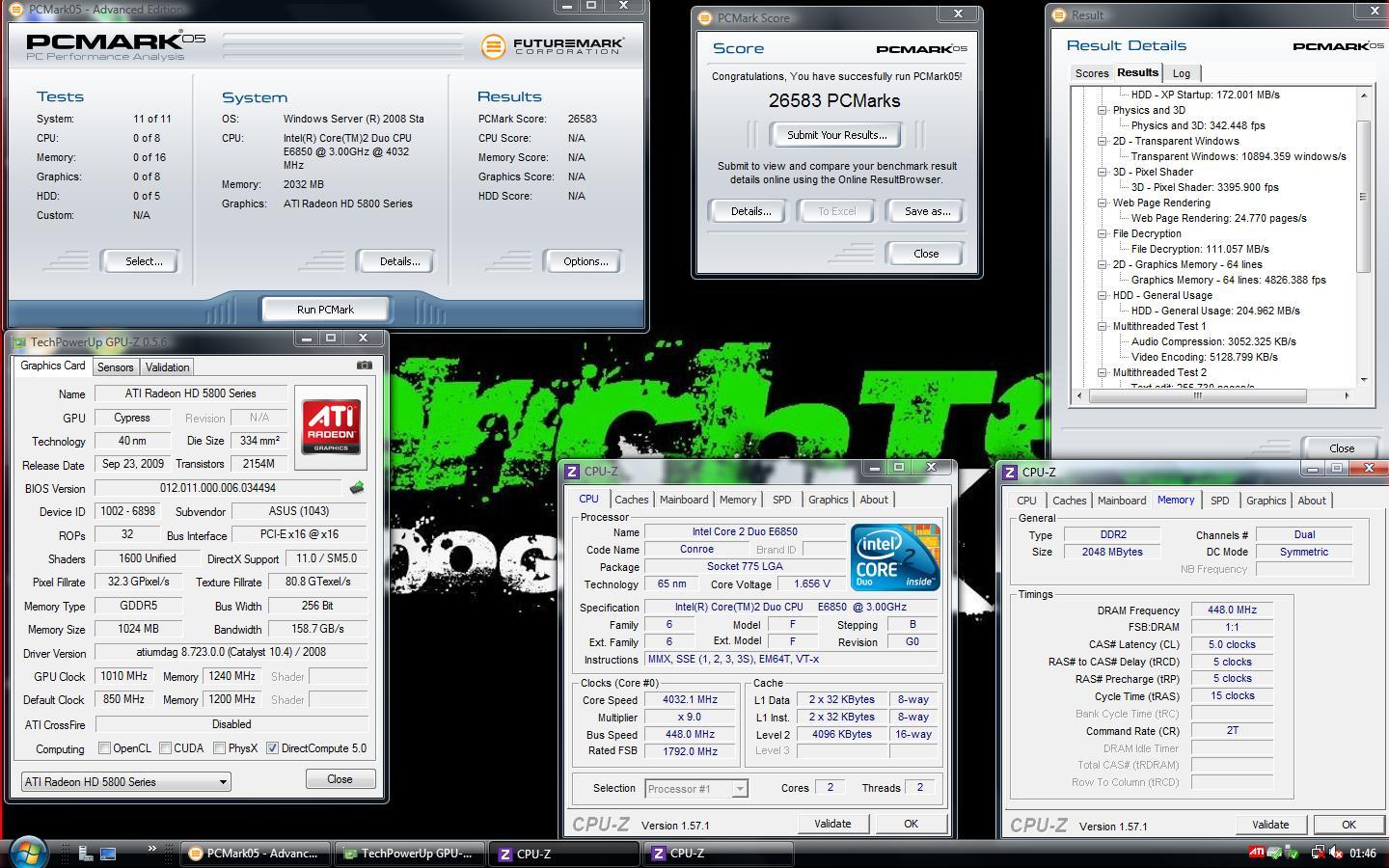Toggle the CUDA checkbox in GPU-Z

click(165, 748)
